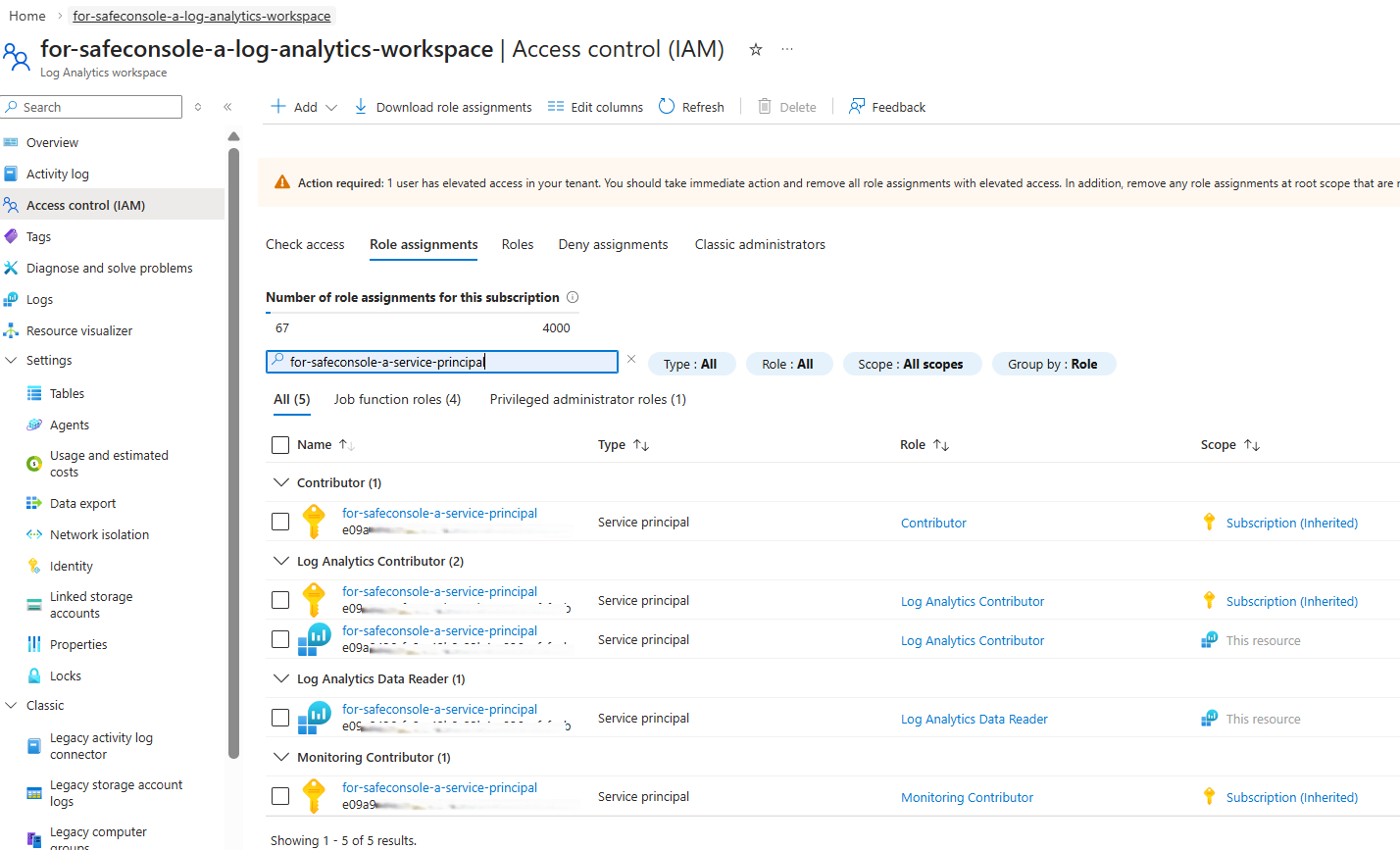1400x850 pixels.
Task: Open the Role : All filter
Action: coord(788,364)
